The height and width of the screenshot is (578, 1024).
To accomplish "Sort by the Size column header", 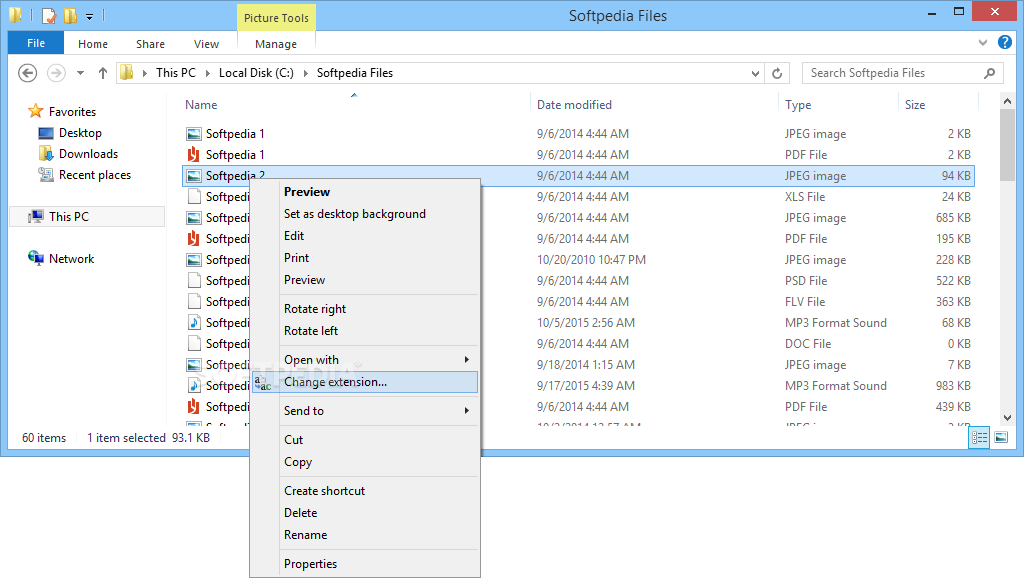I will (915, 104).
